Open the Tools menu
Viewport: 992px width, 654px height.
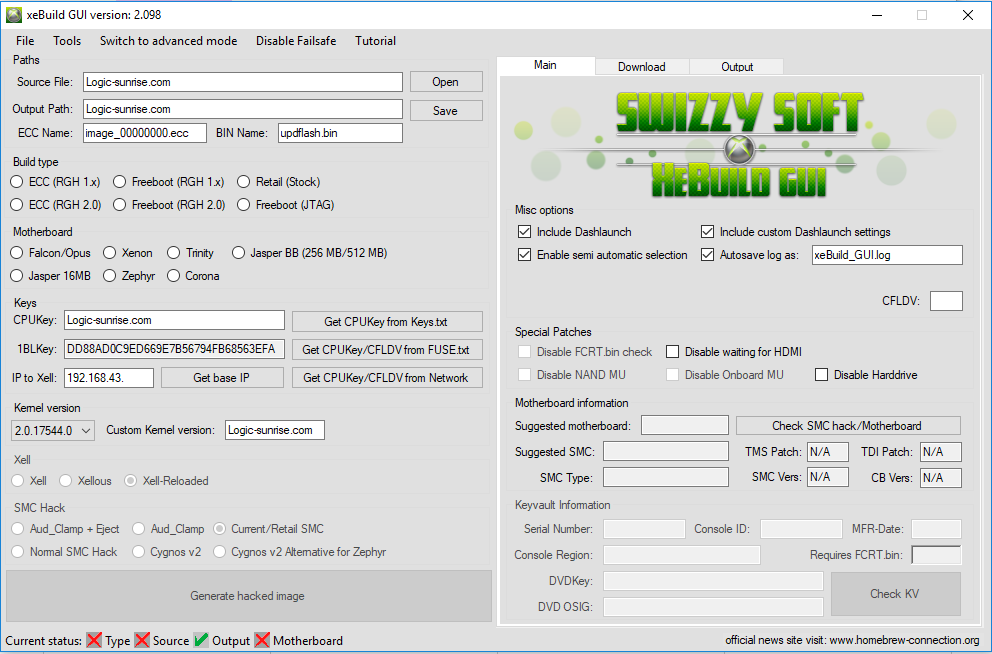[67, 41]
